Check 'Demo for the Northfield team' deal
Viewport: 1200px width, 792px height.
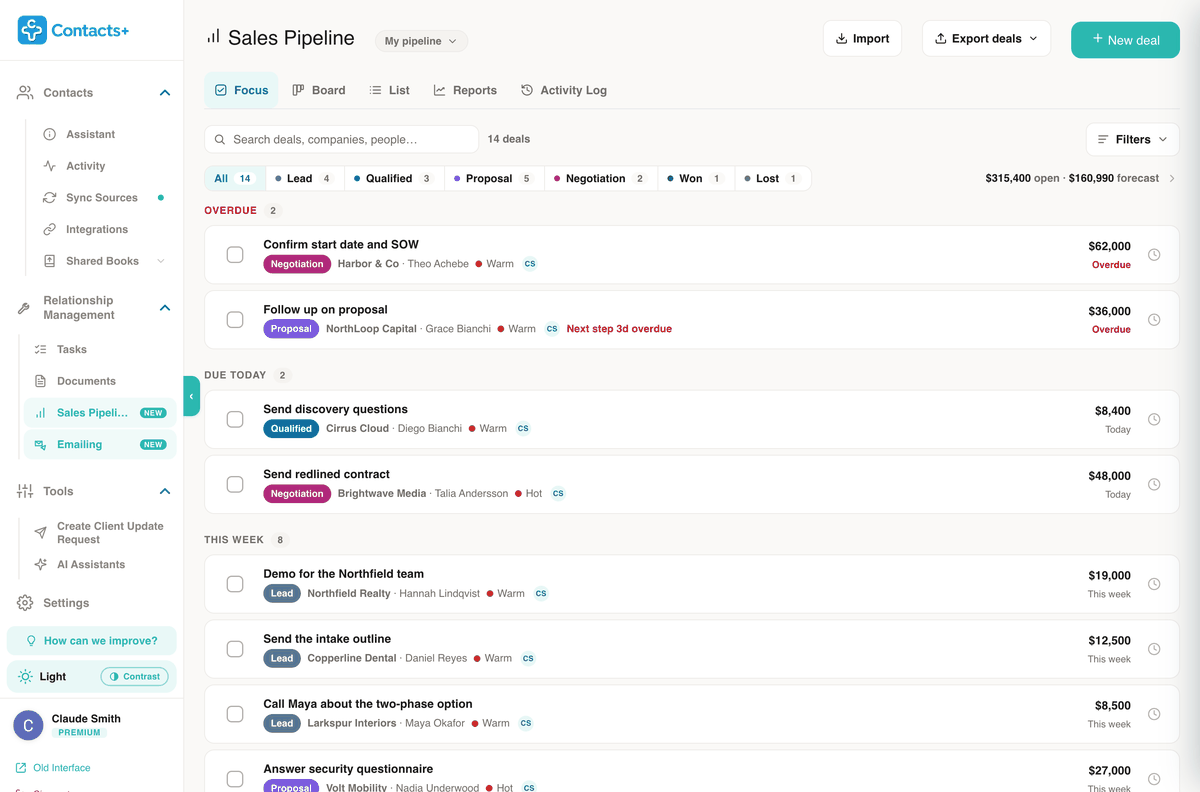[235, 584]
